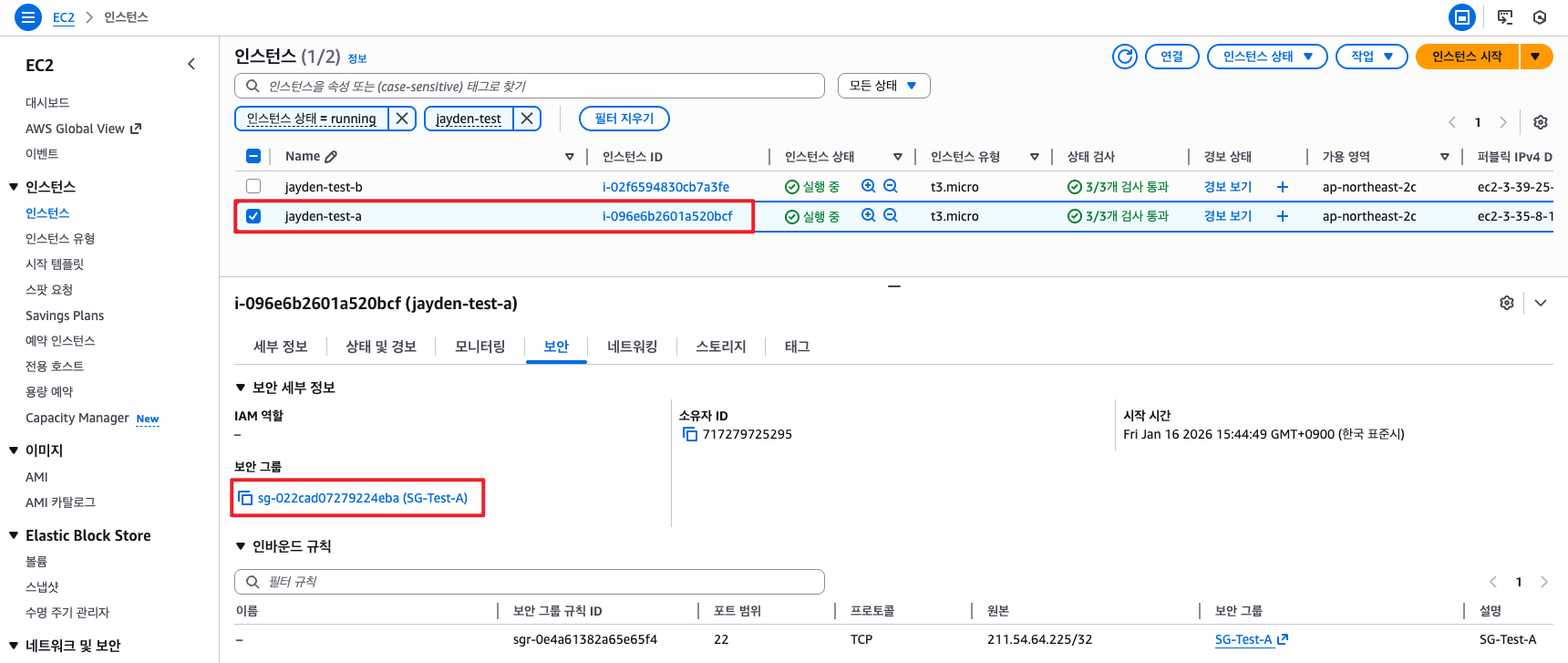Screen dimensions: 1568x663
Task: Open the orange launch instance dropdown arrow
Action: click(1536, 57)
